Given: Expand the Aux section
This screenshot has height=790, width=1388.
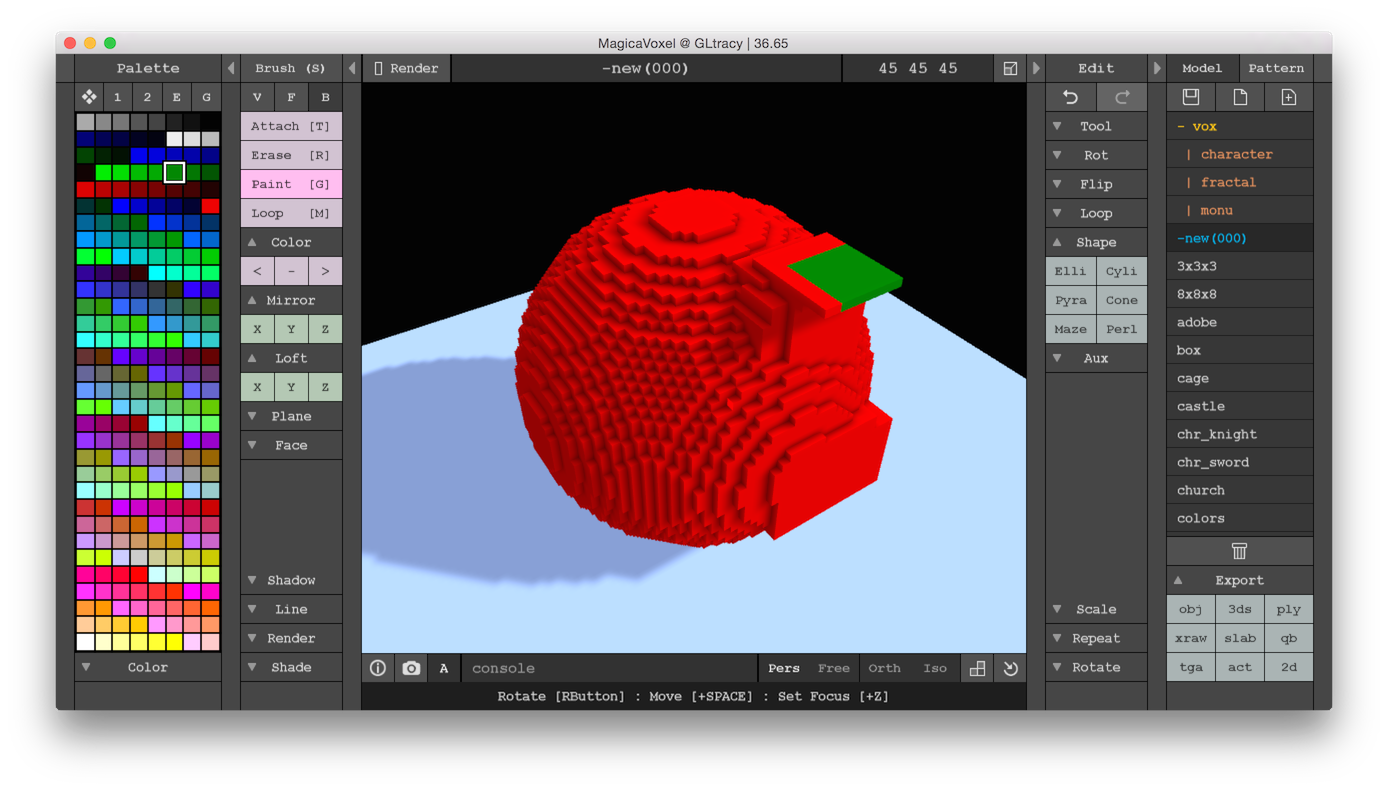Looking at the screenshot, I should click(1096, 358).
